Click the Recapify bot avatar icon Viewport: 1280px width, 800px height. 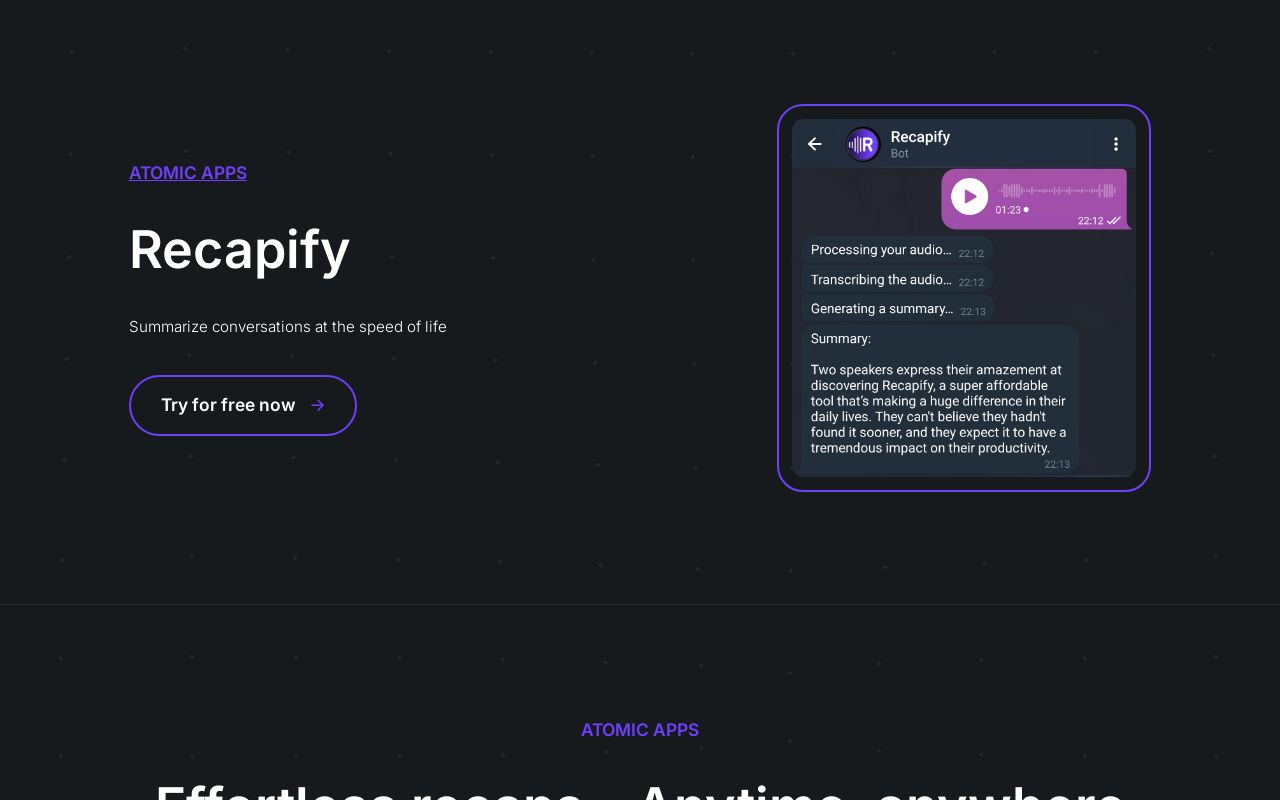[x=862, y=144]
